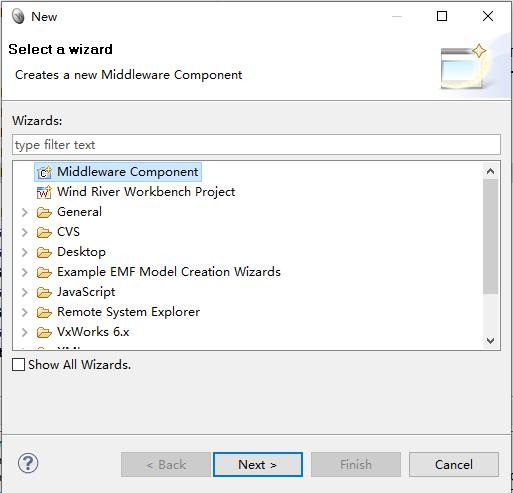Click the Desktop folder icon
513x493 pixels.
pos(44,252)
